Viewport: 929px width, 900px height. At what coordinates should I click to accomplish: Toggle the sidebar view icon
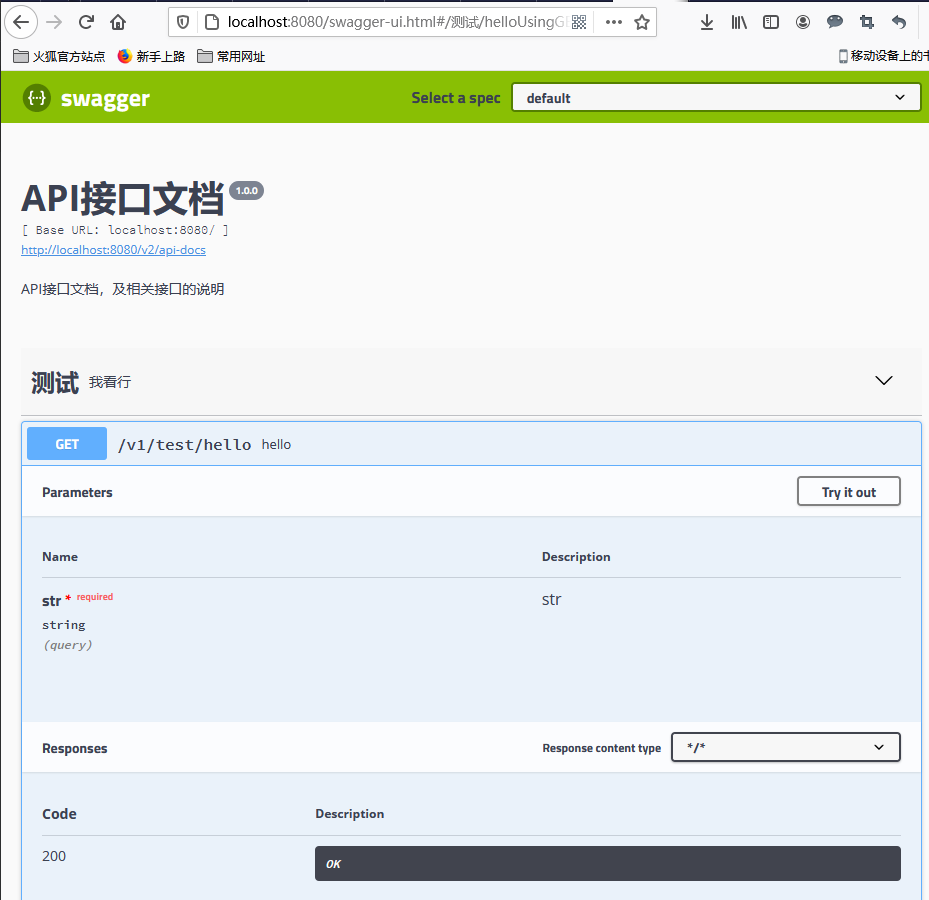click(771, 23)
